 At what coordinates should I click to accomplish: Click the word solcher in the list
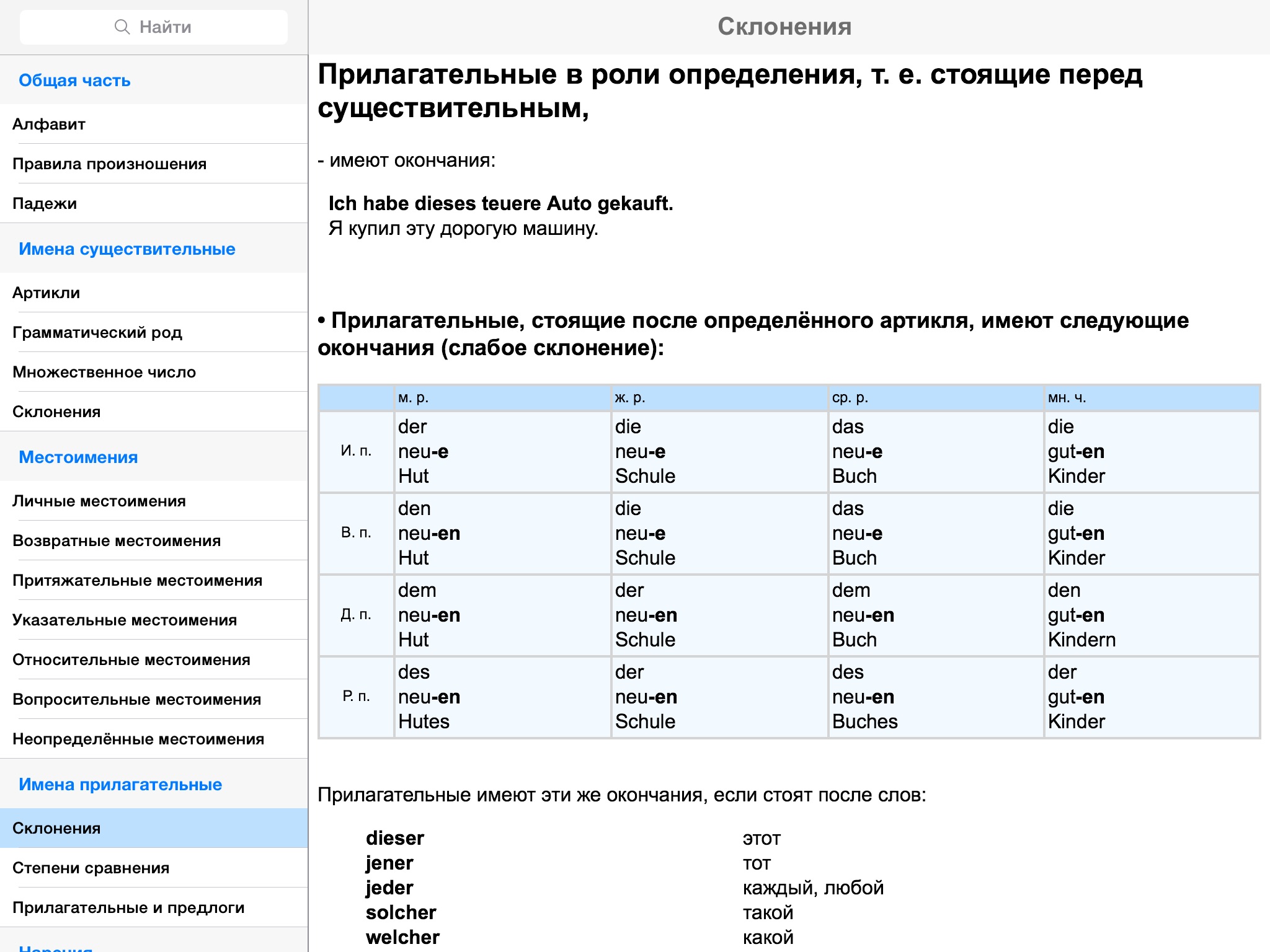(x=401, y=913)
